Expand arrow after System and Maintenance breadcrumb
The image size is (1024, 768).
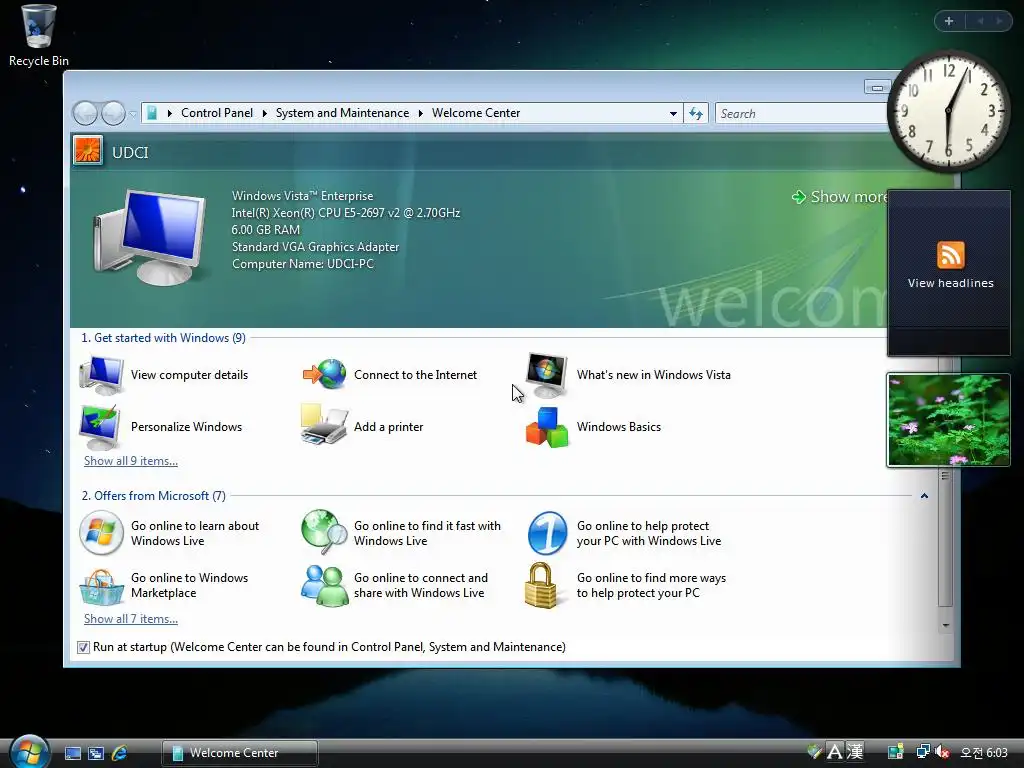click(421, 114)
